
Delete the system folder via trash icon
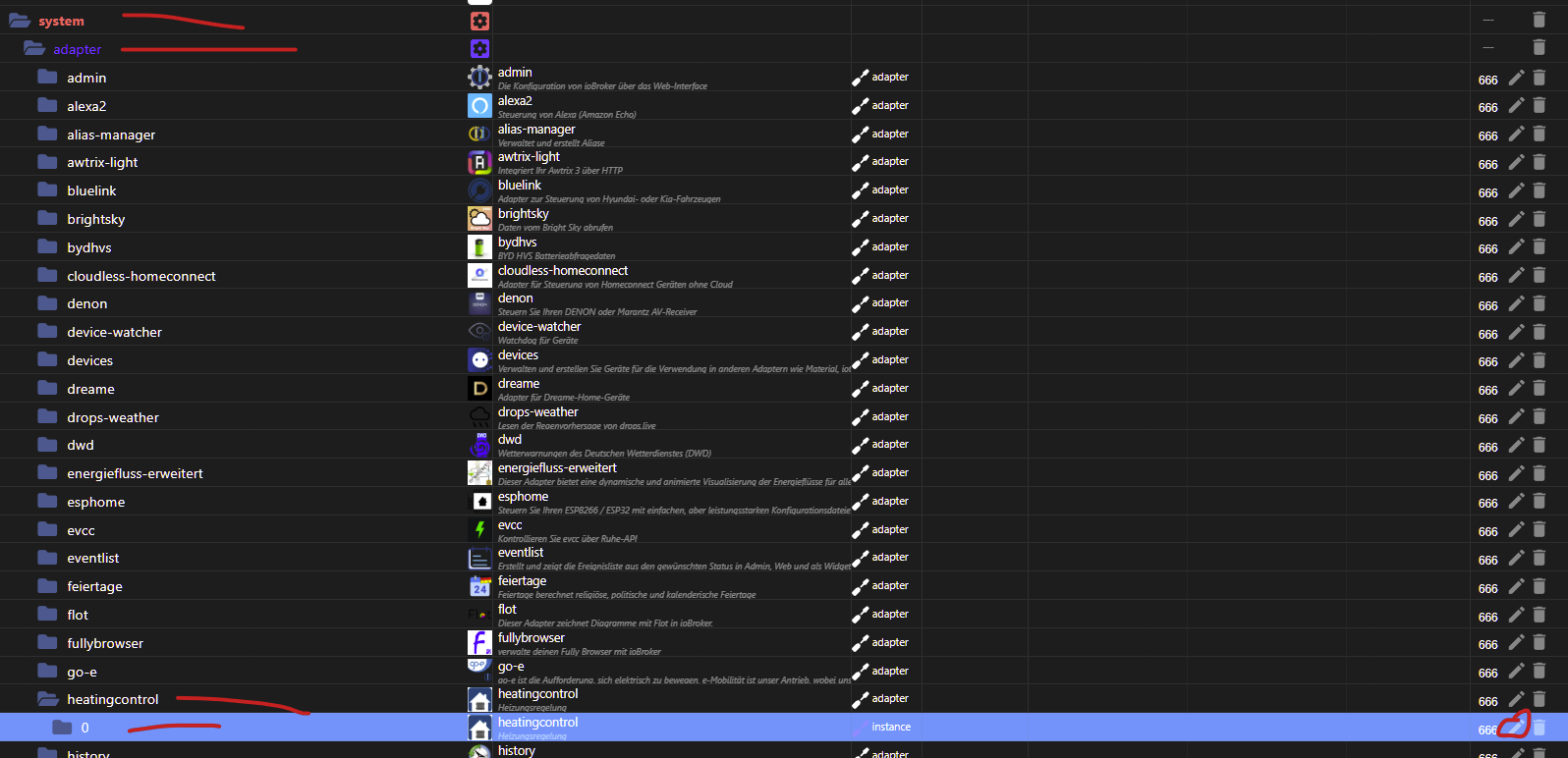point(1540,20)
